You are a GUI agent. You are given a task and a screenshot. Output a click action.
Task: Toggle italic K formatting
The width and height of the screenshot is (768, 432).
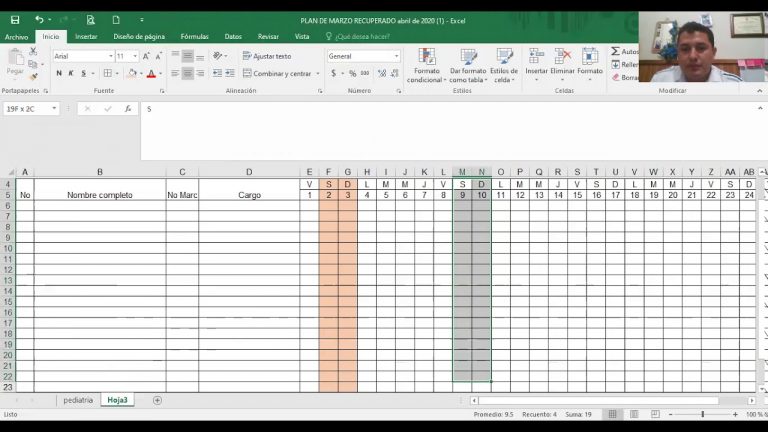pos(71,73)
